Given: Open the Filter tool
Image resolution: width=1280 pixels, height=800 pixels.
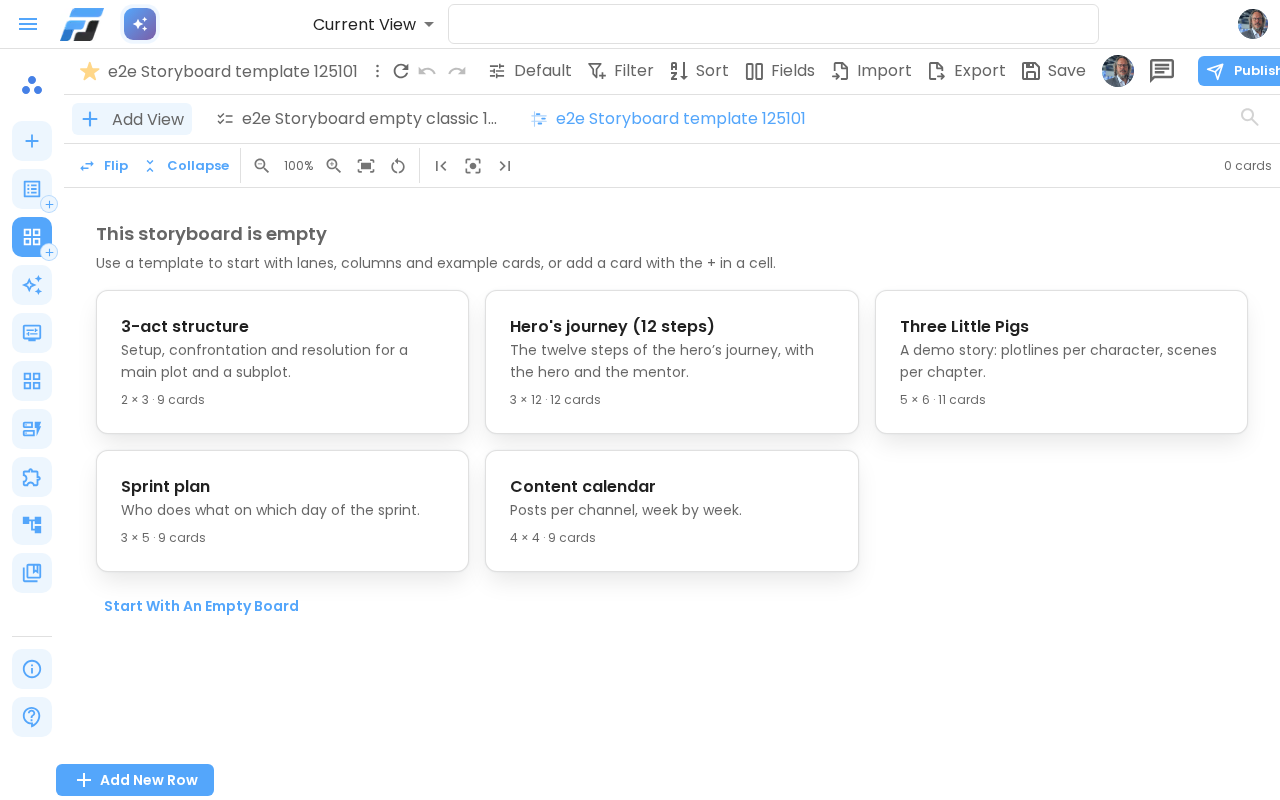Looking at the screenshot, I should coord(620,71).
